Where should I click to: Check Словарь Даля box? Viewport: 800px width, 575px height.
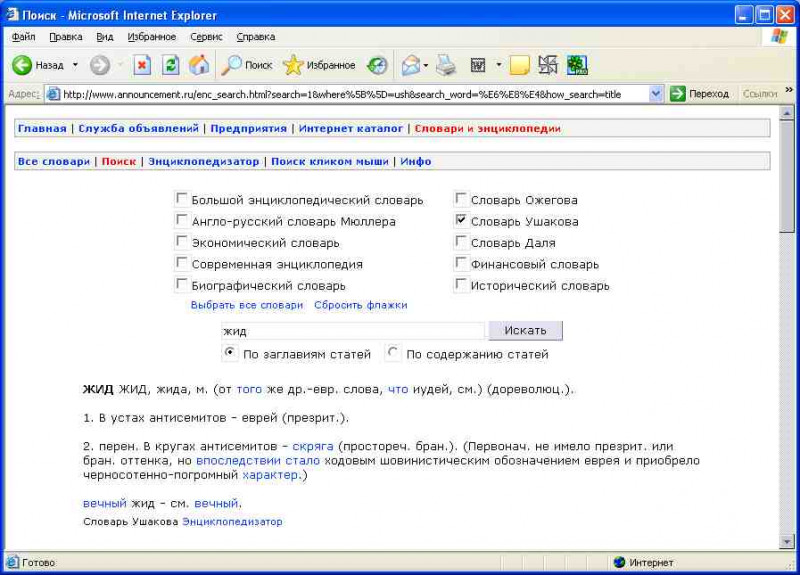point(461,241)
